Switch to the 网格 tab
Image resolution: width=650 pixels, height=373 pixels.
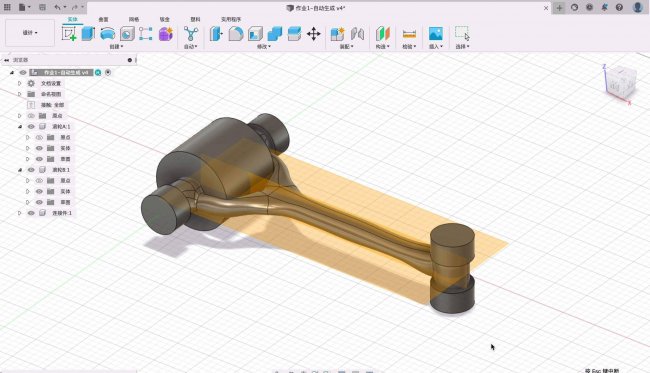[134, 19]
